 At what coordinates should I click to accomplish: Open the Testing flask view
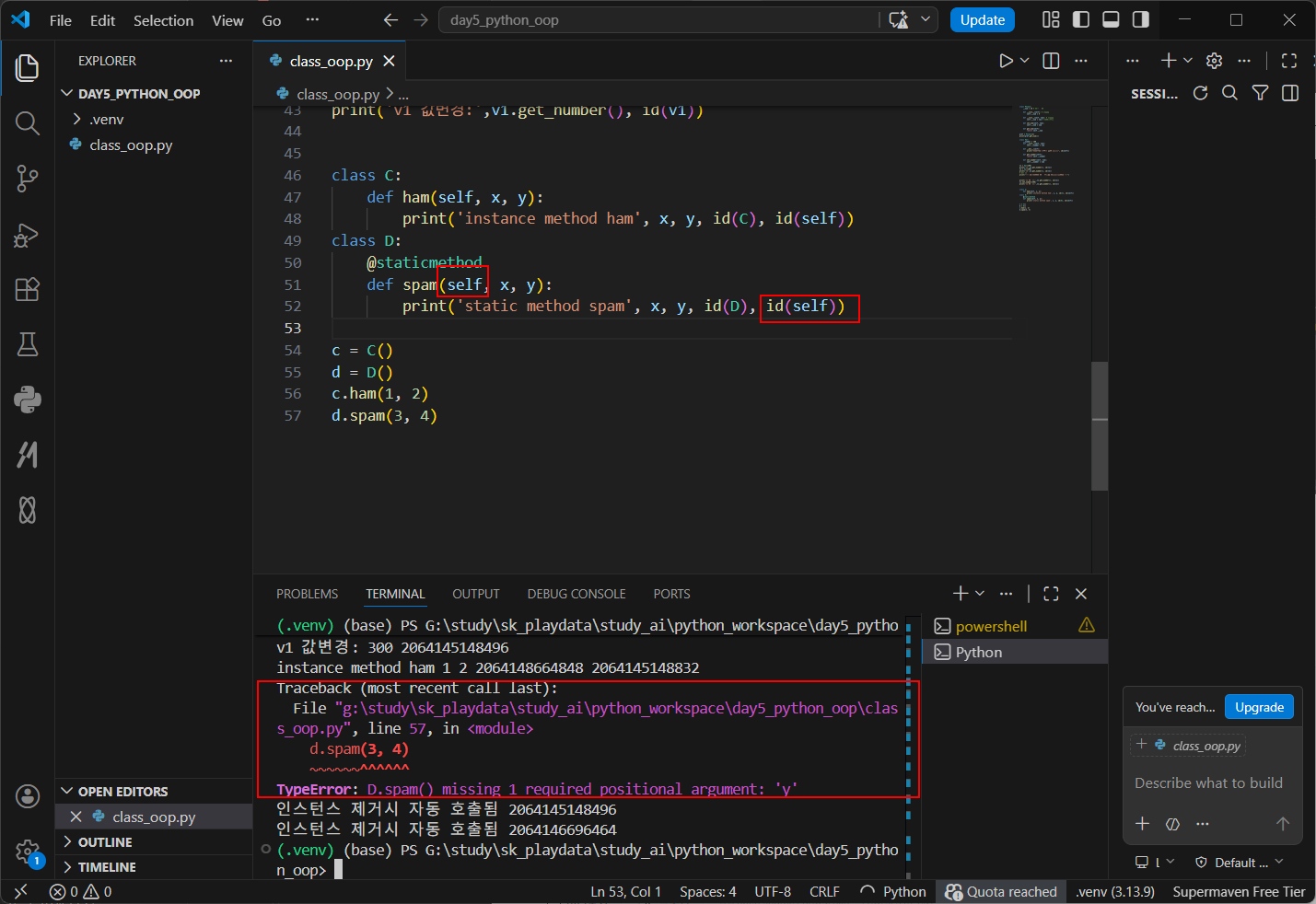(x=28, y=344)
